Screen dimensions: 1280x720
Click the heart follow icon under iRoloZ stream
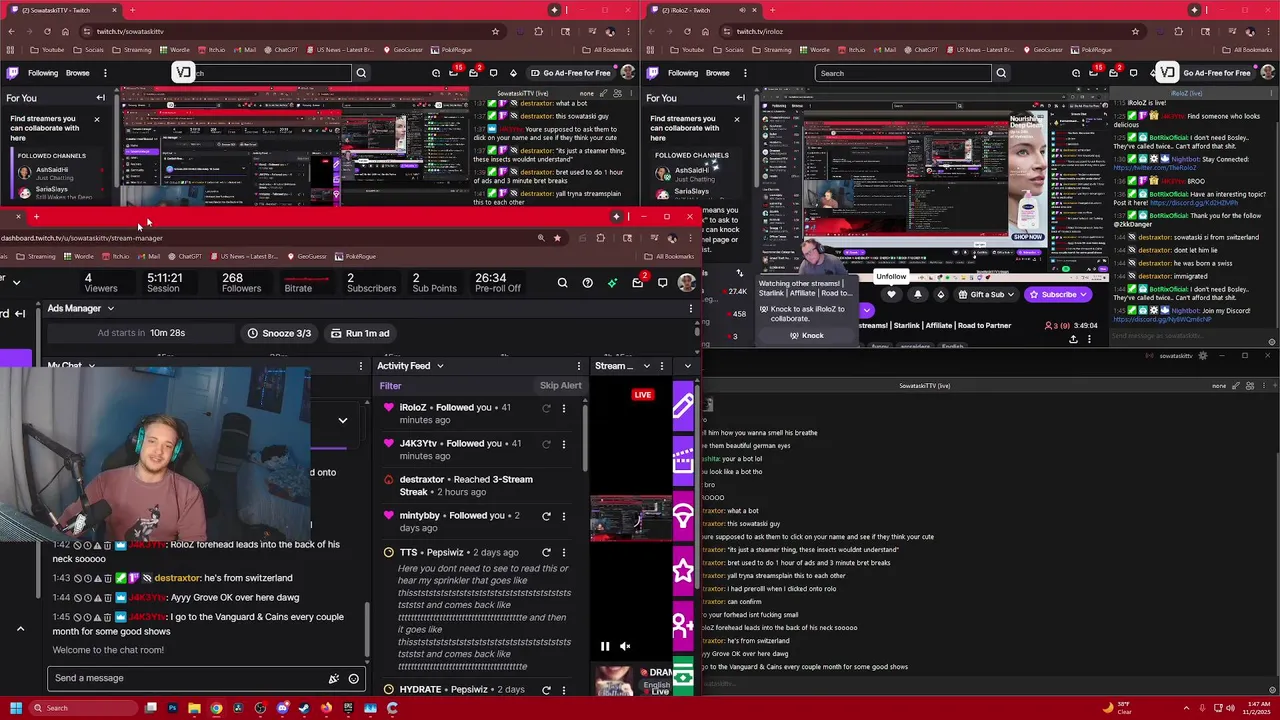point(891,294)
